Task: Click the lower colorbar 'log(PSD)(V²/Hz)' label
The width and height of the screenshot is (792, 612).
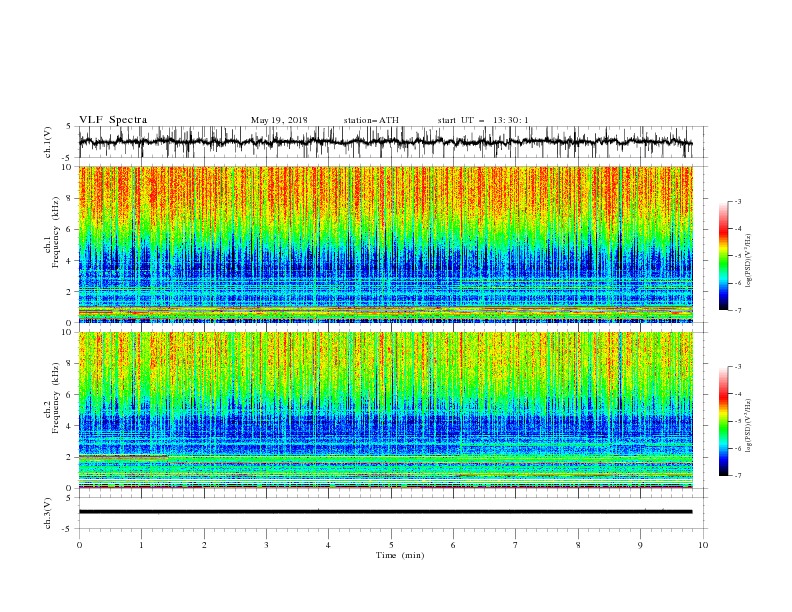Action: (x=750, y=425)
